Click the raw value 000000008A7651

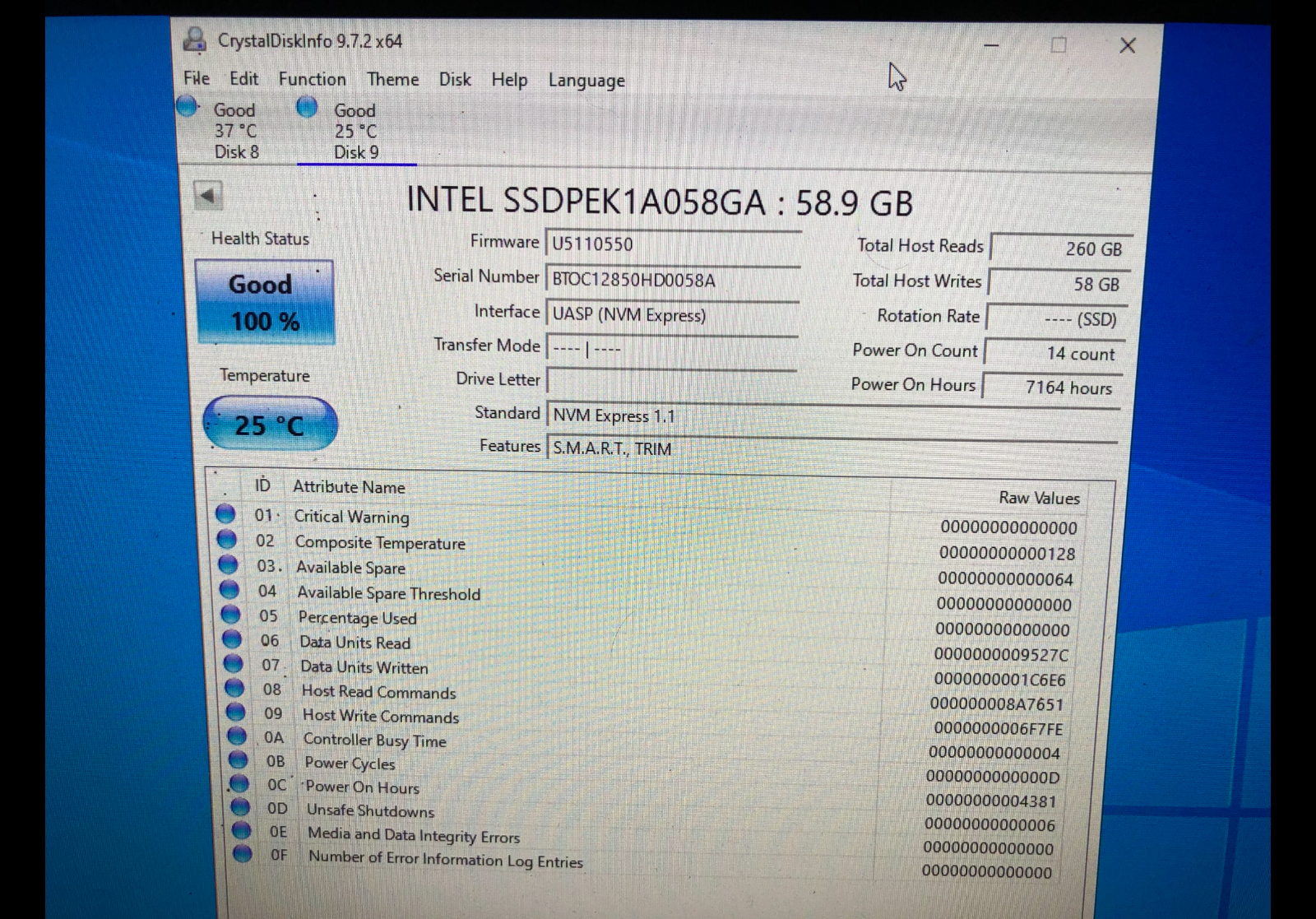click(x=997, y=704)
